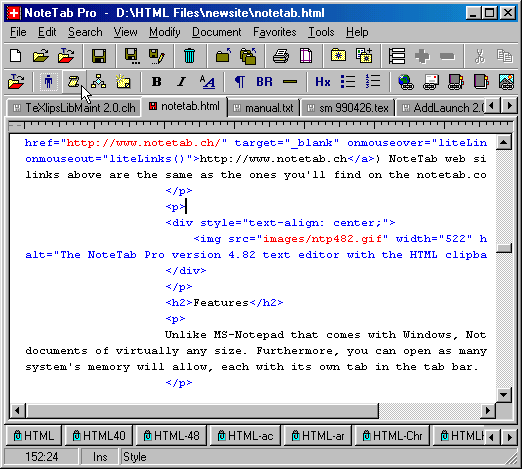
Task: Click the black floppy disk save icon
Action: (x=99, y=56)
